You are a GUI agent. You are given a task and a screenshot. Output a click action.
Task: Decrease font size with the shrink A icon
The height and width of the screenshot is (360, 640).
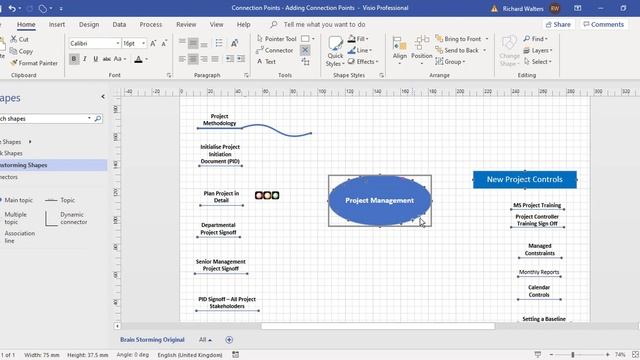click(164, 43)
